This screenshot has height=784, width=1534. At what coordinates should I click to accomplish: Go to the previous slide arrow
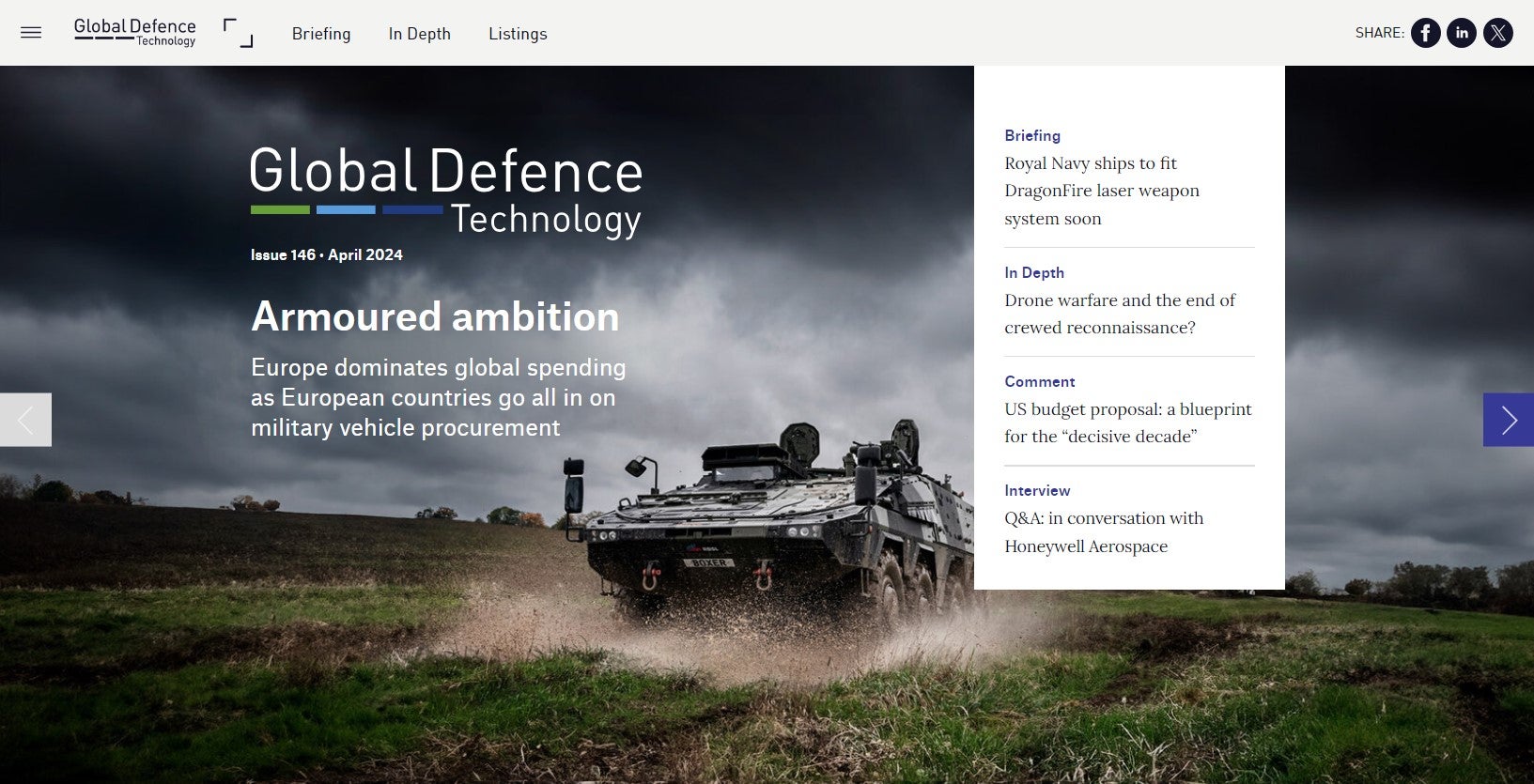[x=25, y=420]
